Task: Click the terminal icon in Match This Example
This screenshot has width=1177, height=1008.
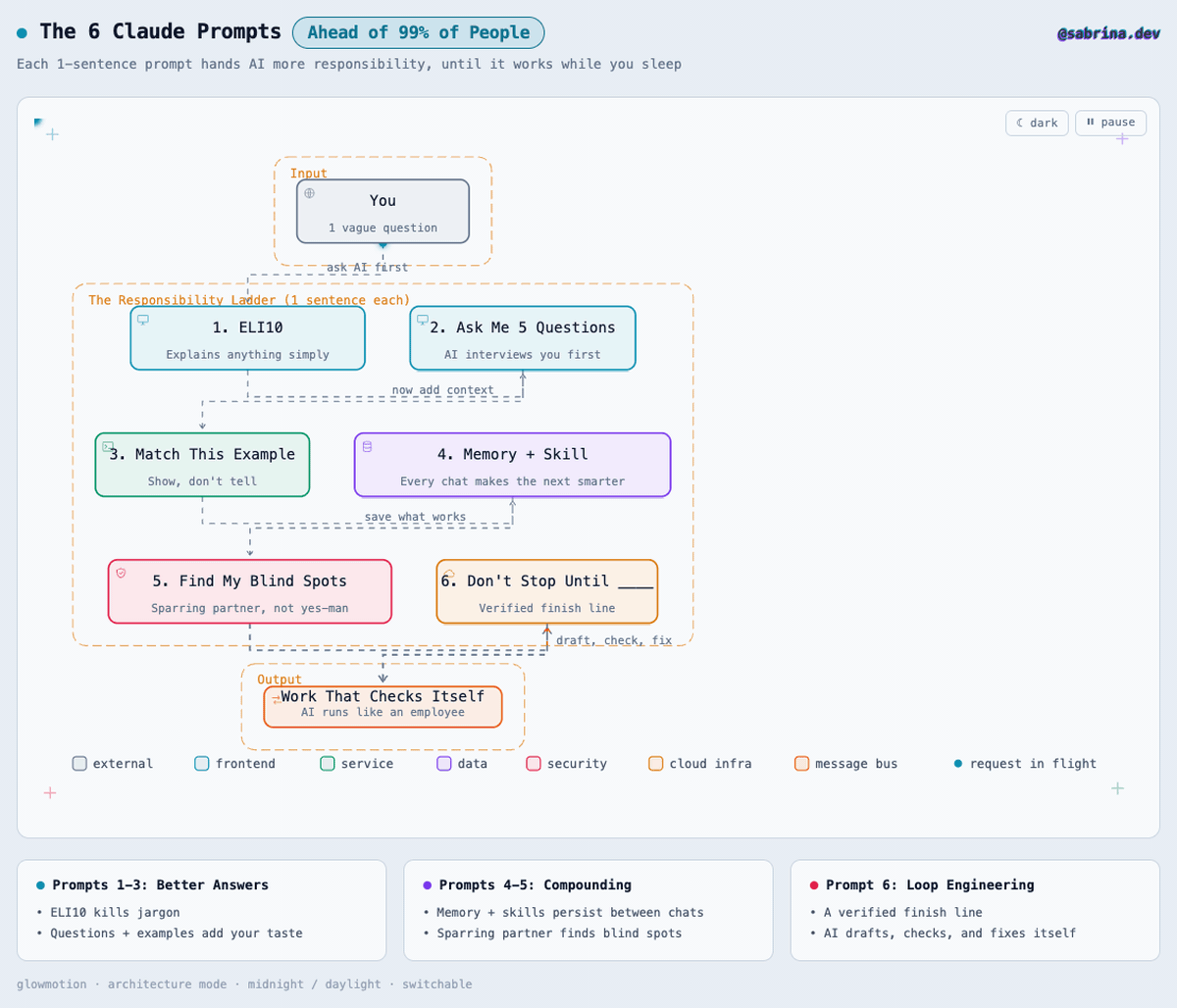Action: pyautogui.click(x=108, y=446)
